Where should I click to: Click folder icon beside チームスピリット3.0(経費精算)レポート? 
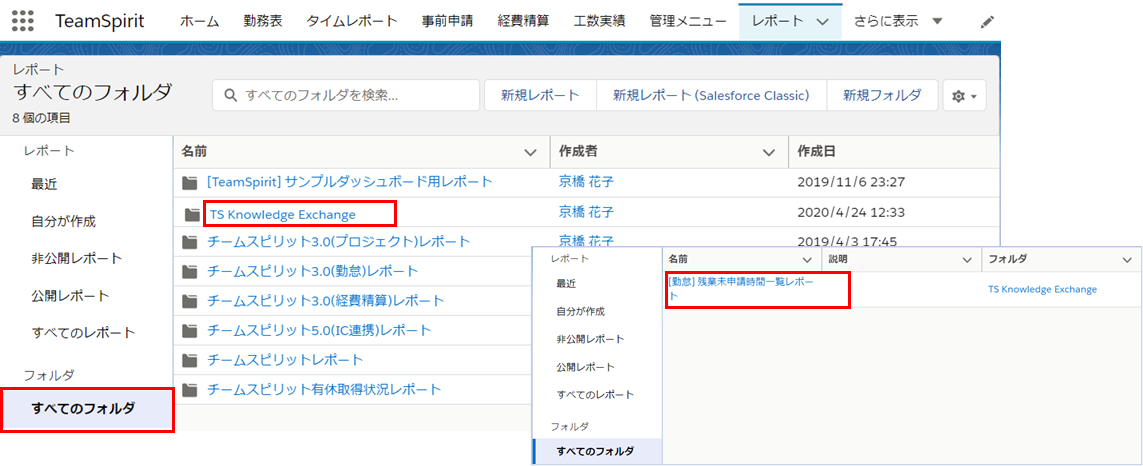tap(190, 300)
